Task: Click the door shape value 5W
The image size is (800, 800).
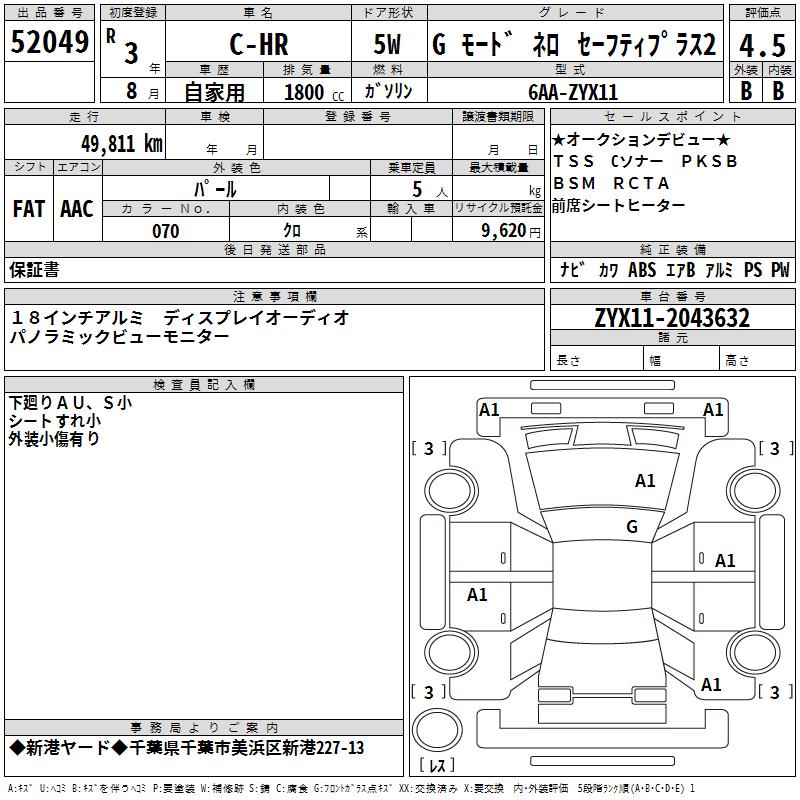Action: click(387, 44)
